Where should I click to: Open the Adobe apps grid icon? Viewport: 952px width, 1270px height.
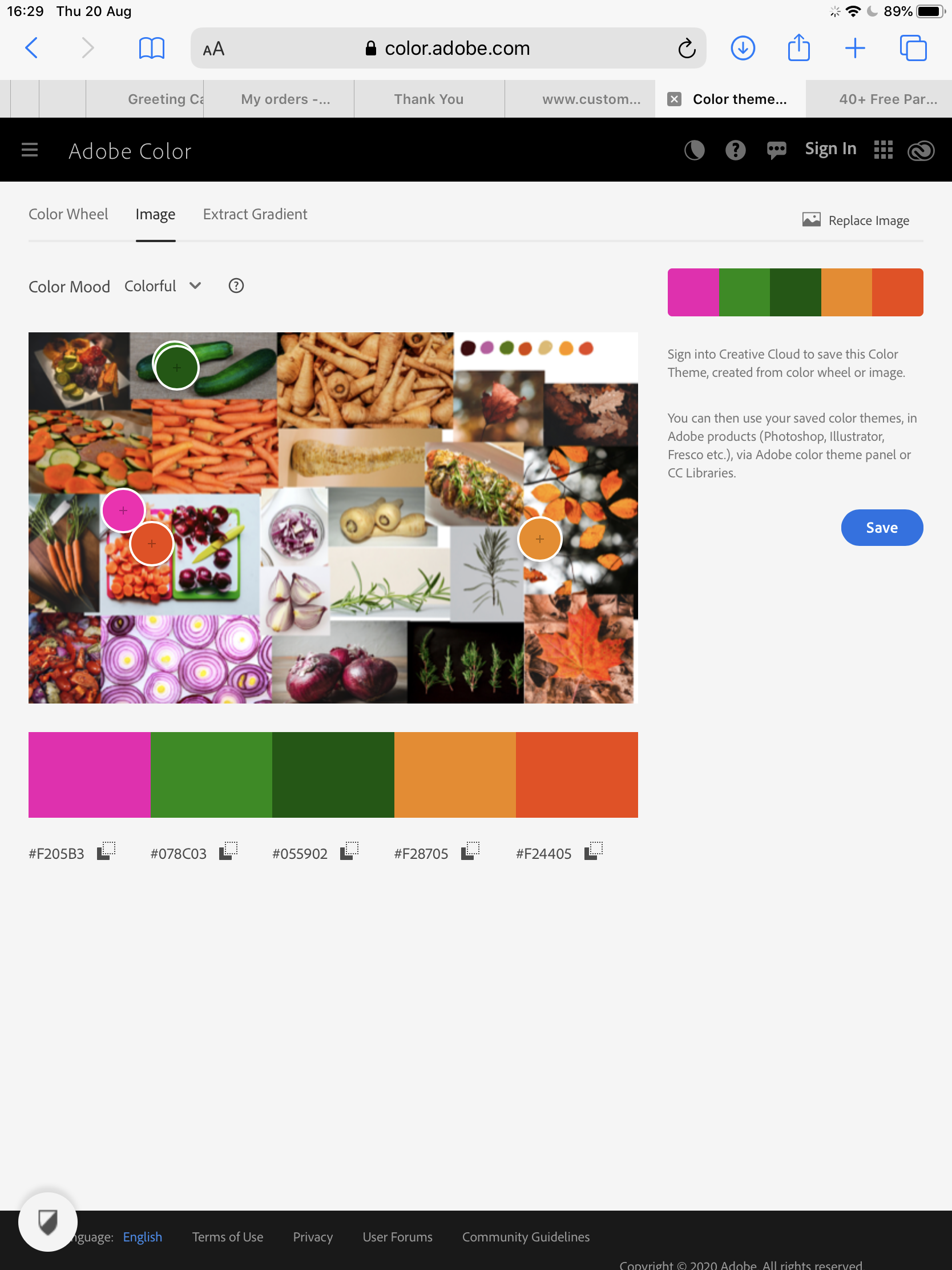pos(883,150)
